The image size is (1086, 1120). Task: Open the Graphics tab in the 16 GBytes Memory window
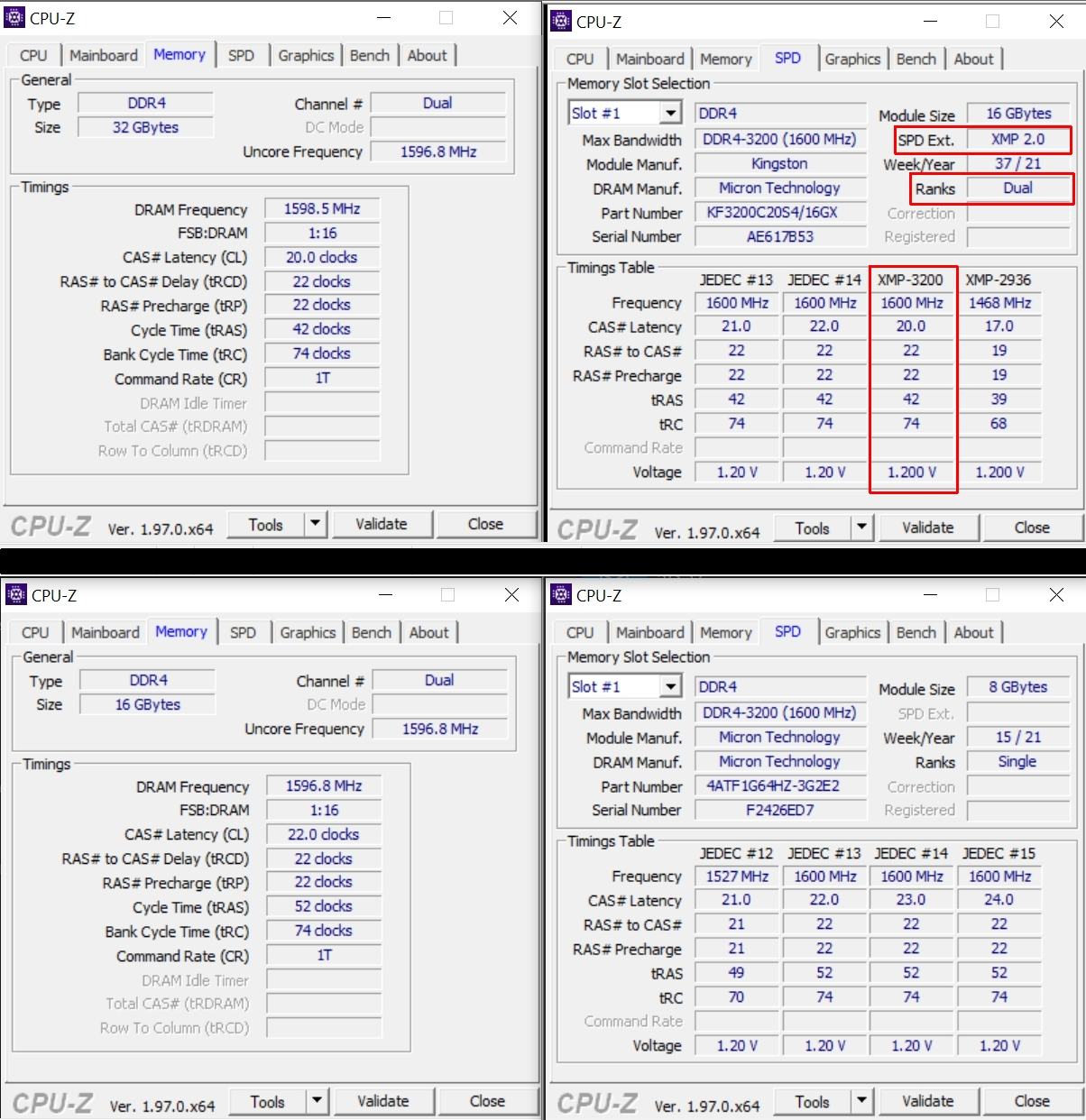(308, 632)
